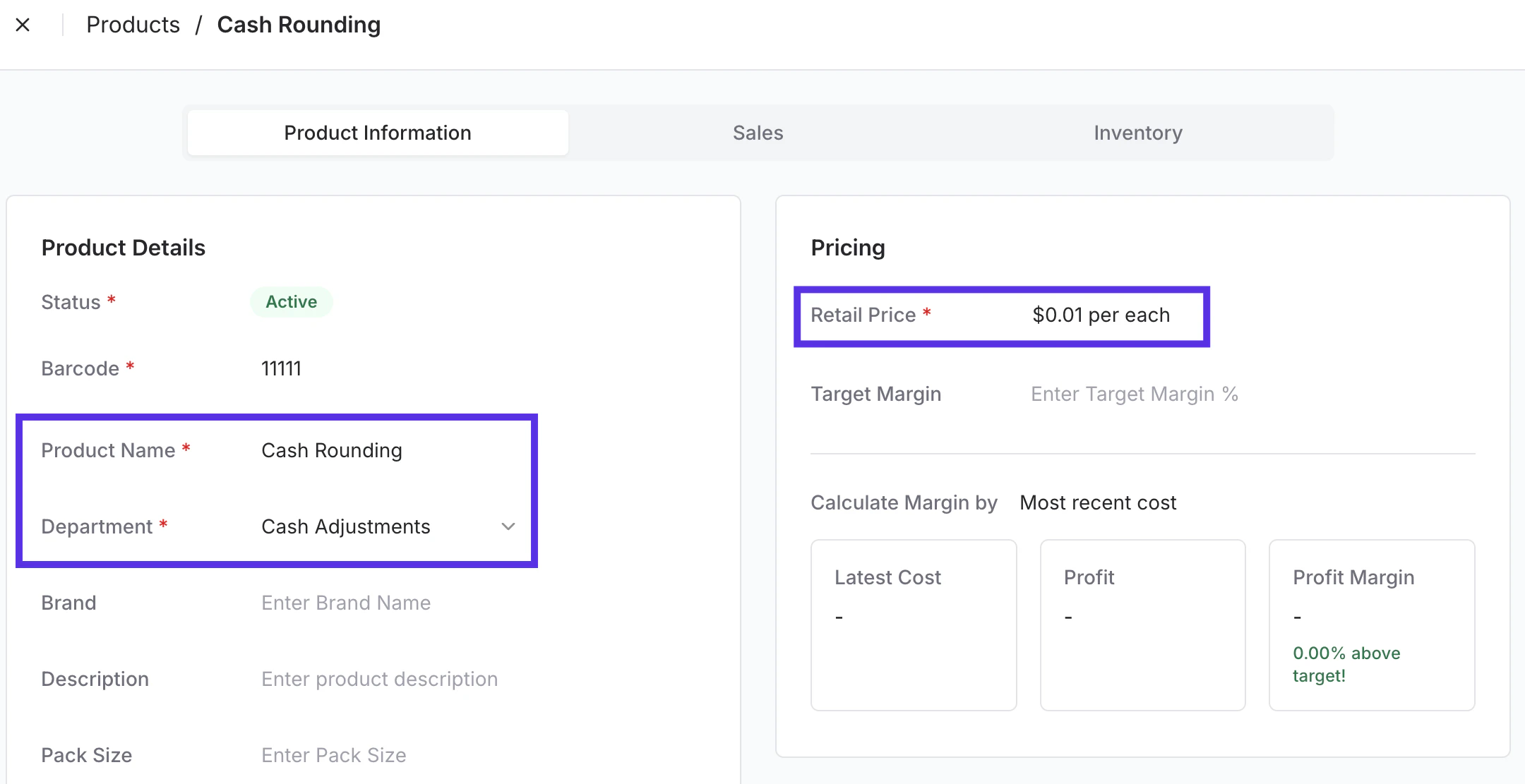Click the Enter Brand Name field
This screenshot has height=784, width=1525.
(345, 603)
